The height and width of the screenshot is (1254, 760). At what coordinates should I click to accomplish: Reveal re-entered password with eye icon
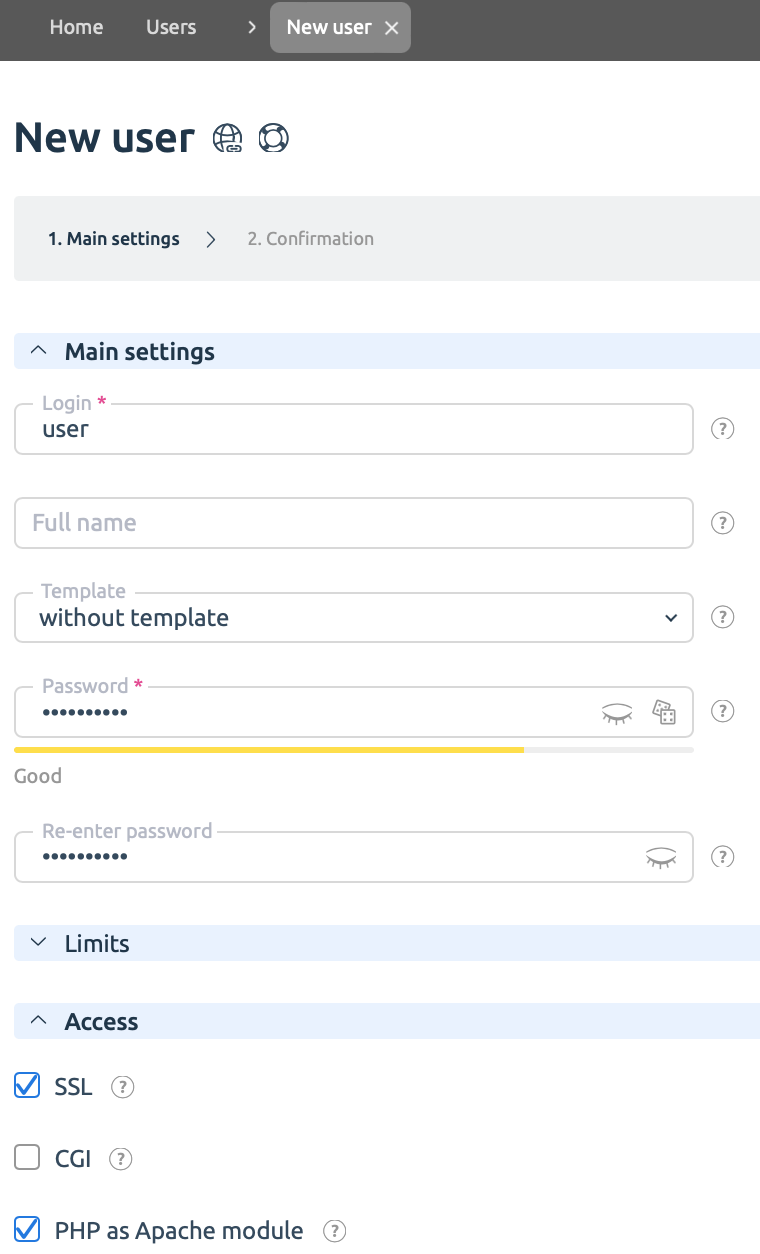[x=661, y=857]
